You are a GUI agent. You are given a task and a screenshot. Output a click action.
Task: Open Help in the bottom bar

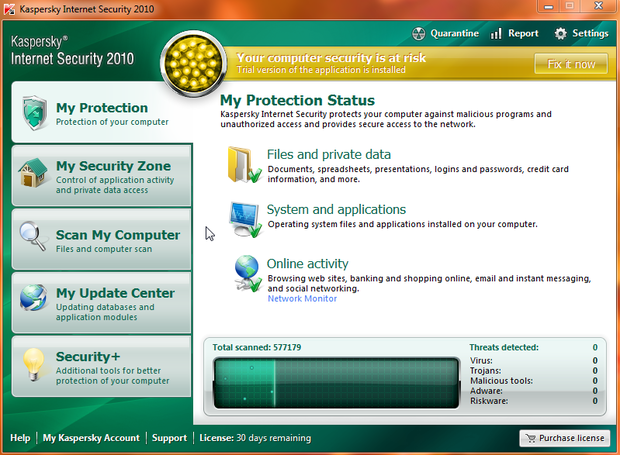point(20,438)
